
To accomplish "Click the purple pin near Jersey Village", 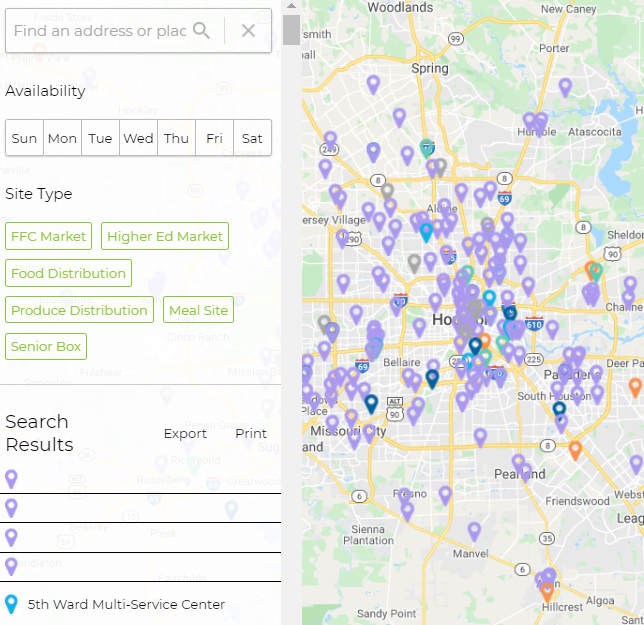I will pos(342,238).
